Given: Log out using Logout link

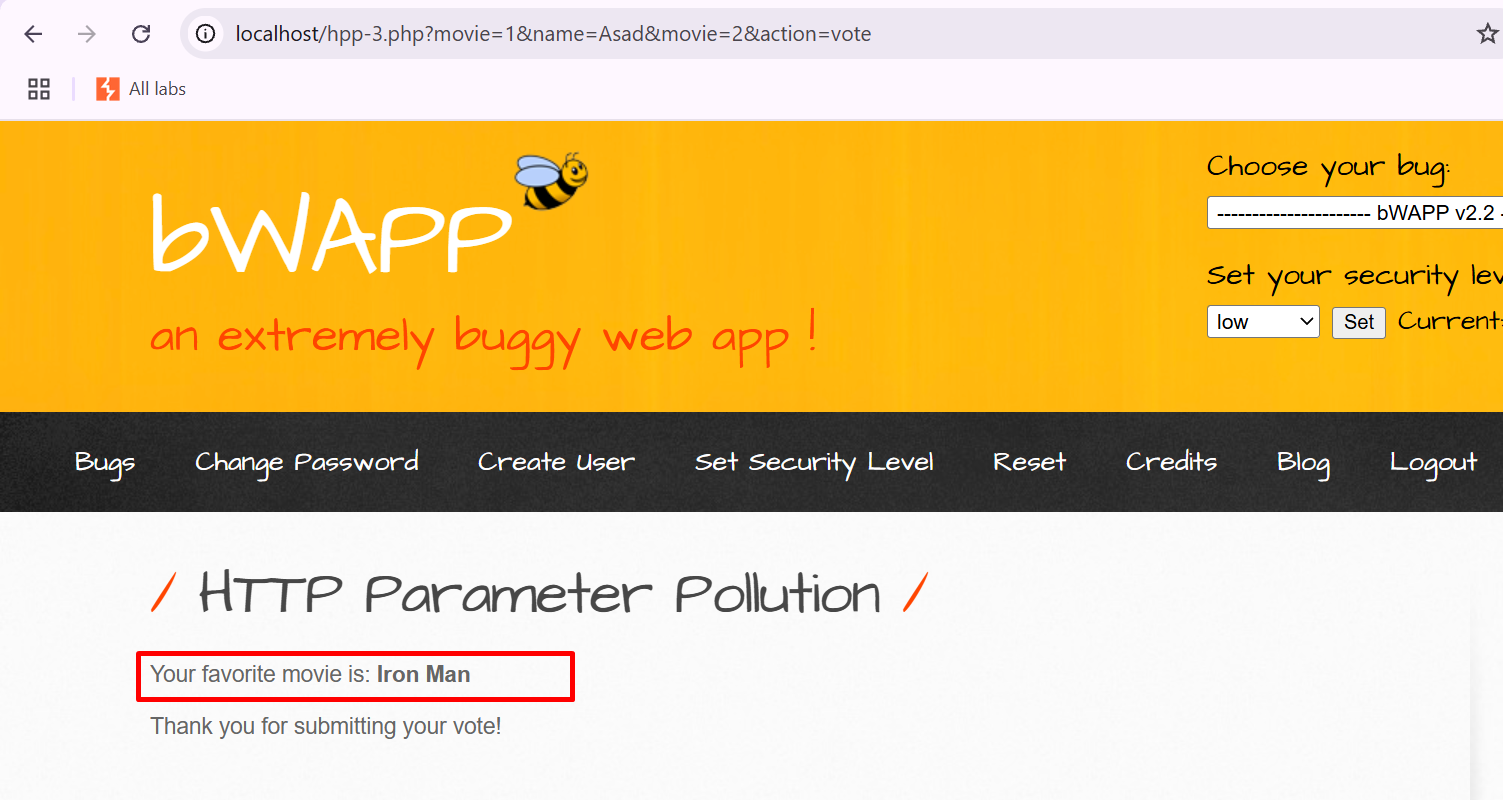Looking at the screenshot, I should (x=1433, y=462).
